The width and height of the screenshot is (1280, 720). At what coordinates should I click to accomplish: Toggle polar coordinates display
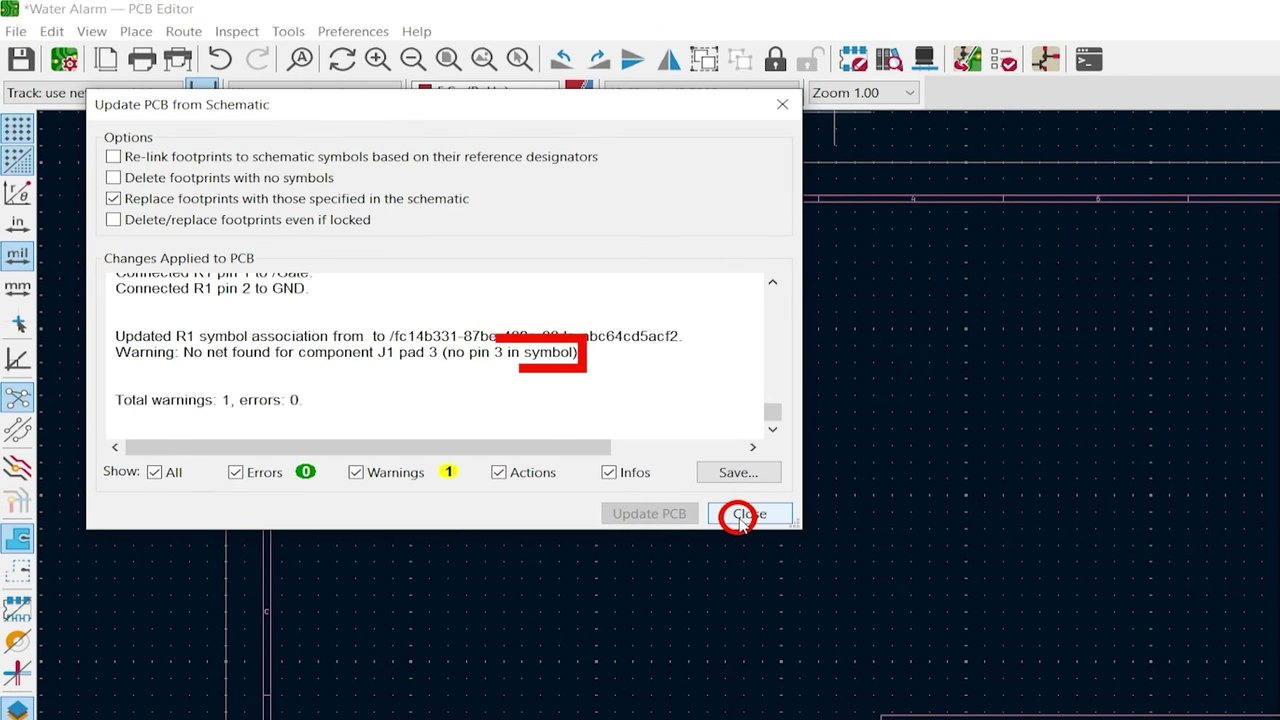click(18, 192)
